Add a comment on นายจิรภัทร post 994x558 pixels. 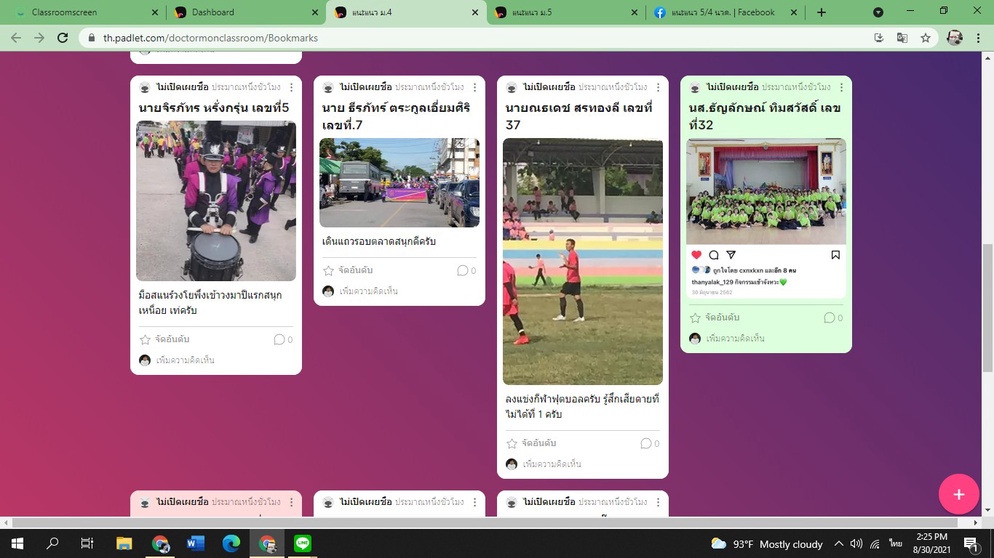(185, 360)
